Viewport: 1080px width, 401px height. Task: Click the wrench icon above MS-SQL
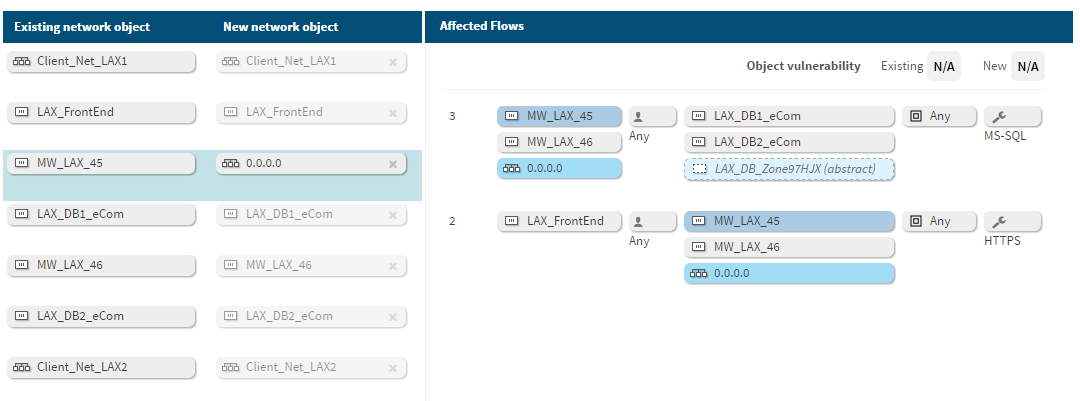click(997, 116)
